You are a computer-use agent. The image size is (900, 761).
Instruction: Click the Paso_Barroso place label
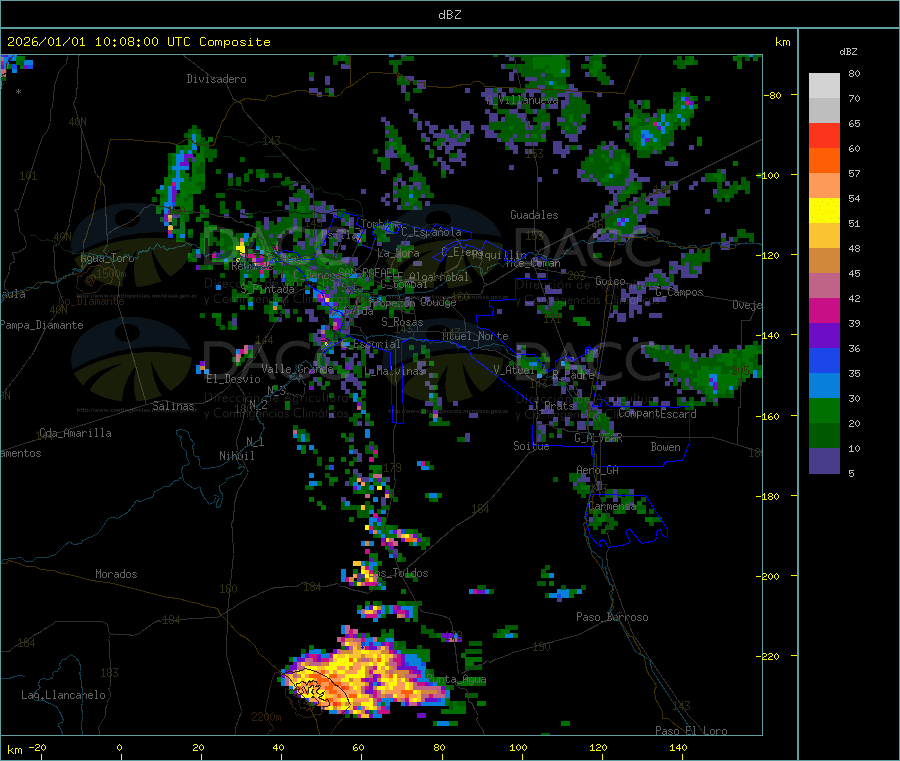(x=612, y=618)
